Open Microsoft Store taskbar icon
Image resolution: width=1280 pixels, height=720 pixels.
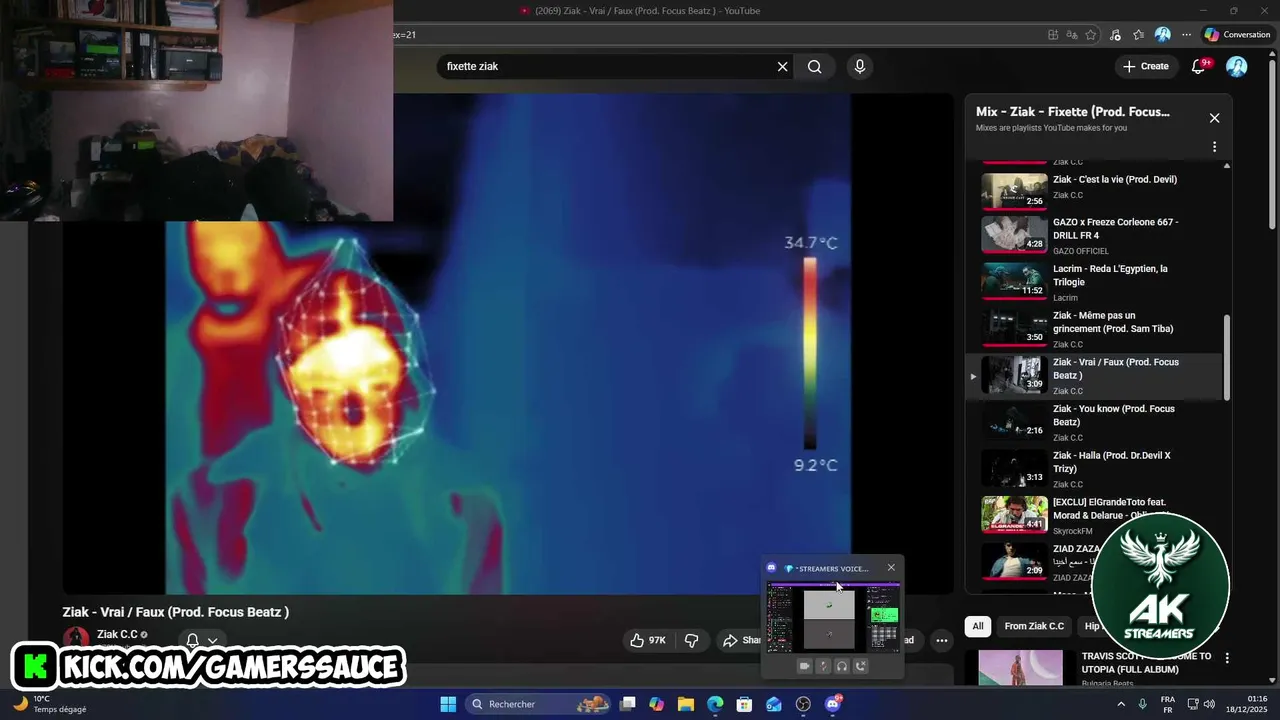pos(744,704)
